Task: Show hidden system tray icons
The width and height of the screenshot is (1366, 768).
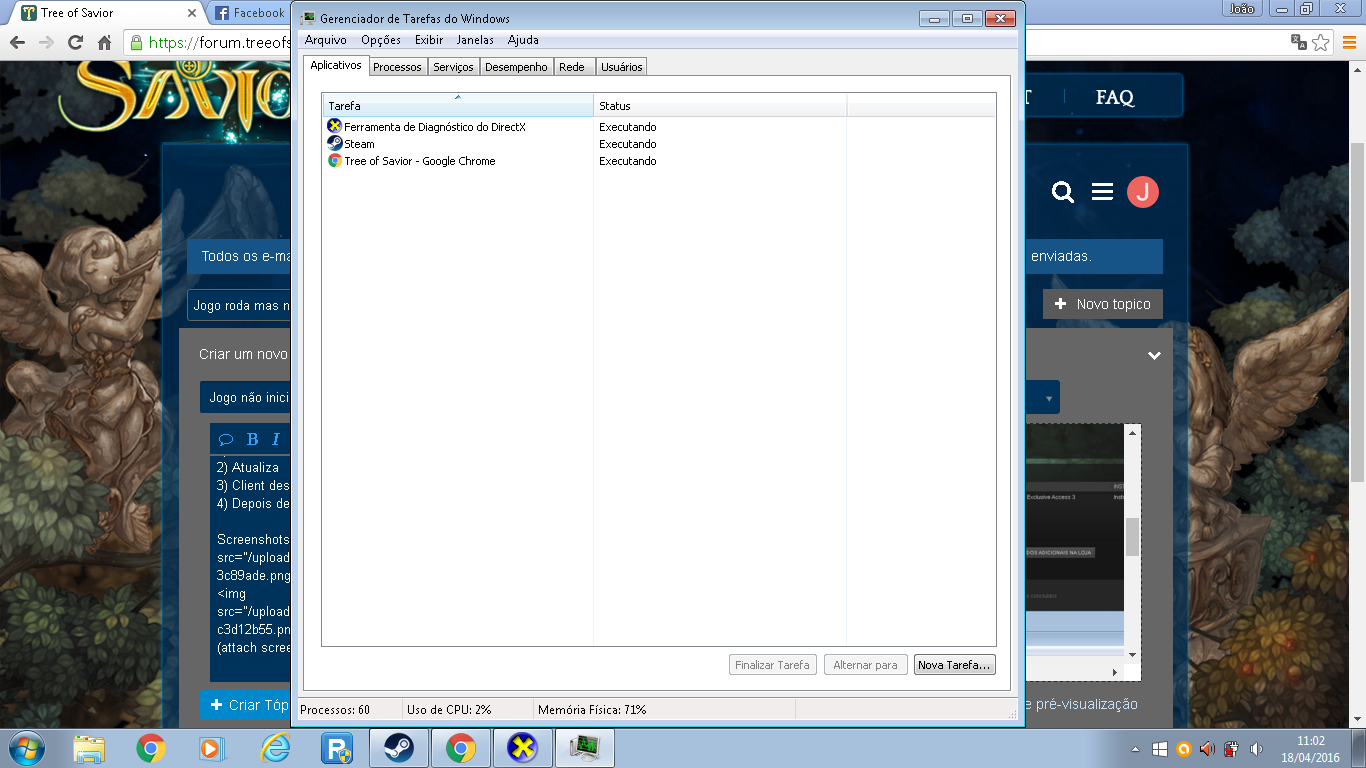Action: [1135, 749]
